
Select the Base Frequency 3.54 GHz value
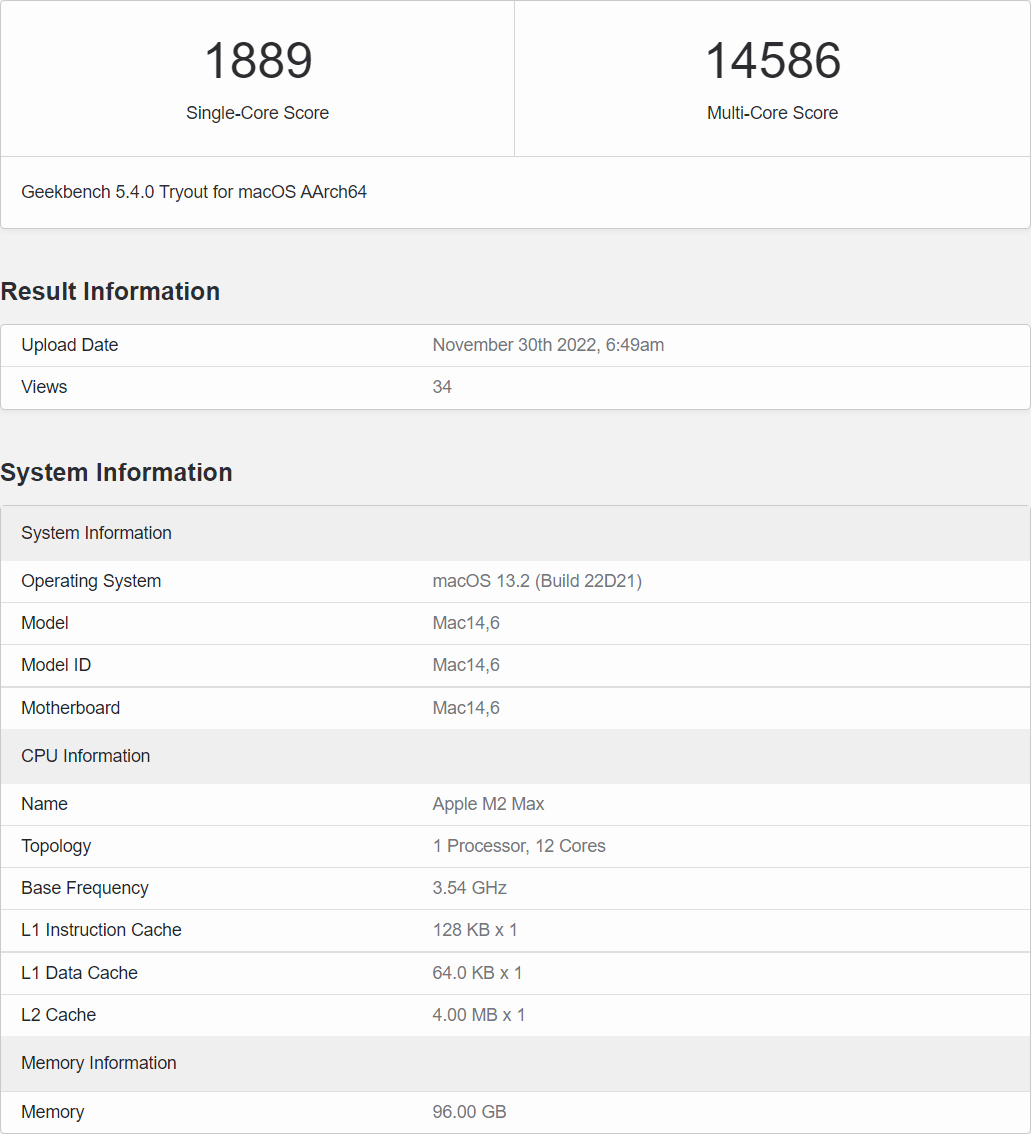coord(470,888)
